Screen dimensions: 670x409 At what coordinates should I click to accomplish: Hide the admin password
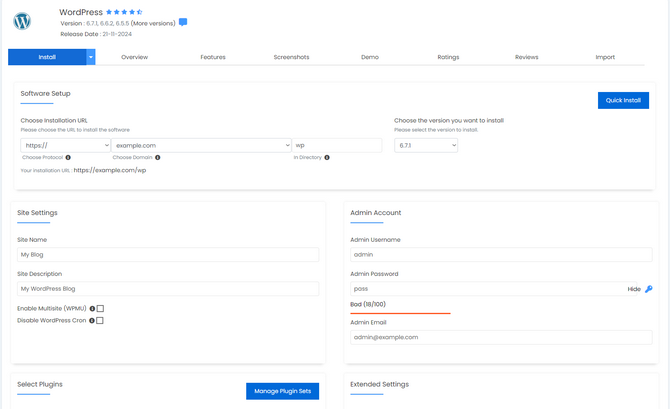(633, 289)
